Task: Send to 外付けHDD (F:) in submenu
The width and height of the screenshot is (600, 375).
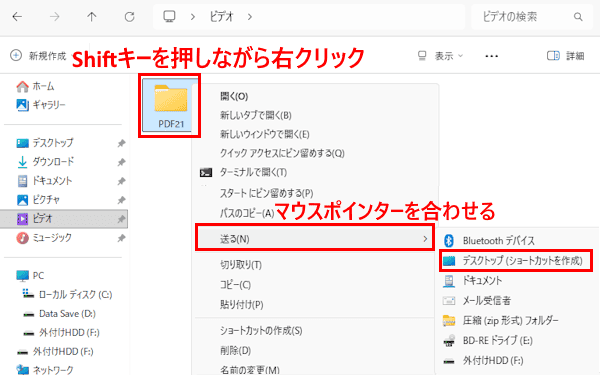Action: [493, 360]
